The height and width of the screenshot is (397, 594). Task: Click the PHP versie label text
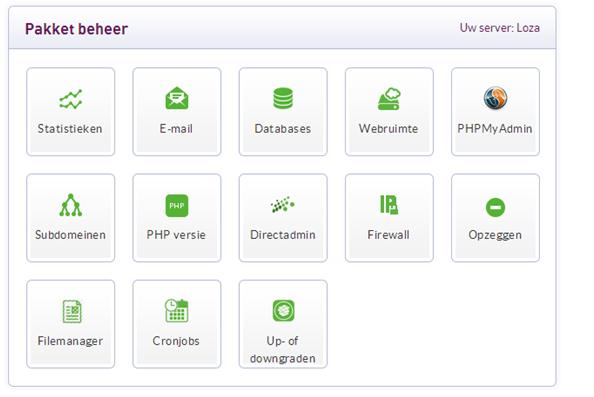pos(176,235)
